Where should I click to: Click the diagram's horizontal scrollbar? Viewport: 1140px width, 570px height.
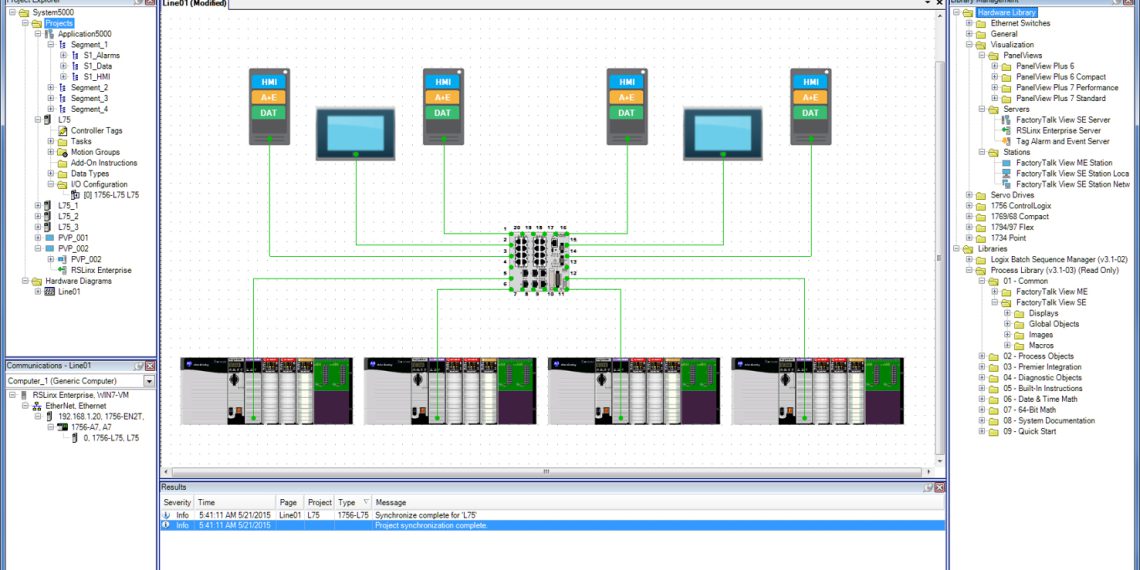pos(546,471)
